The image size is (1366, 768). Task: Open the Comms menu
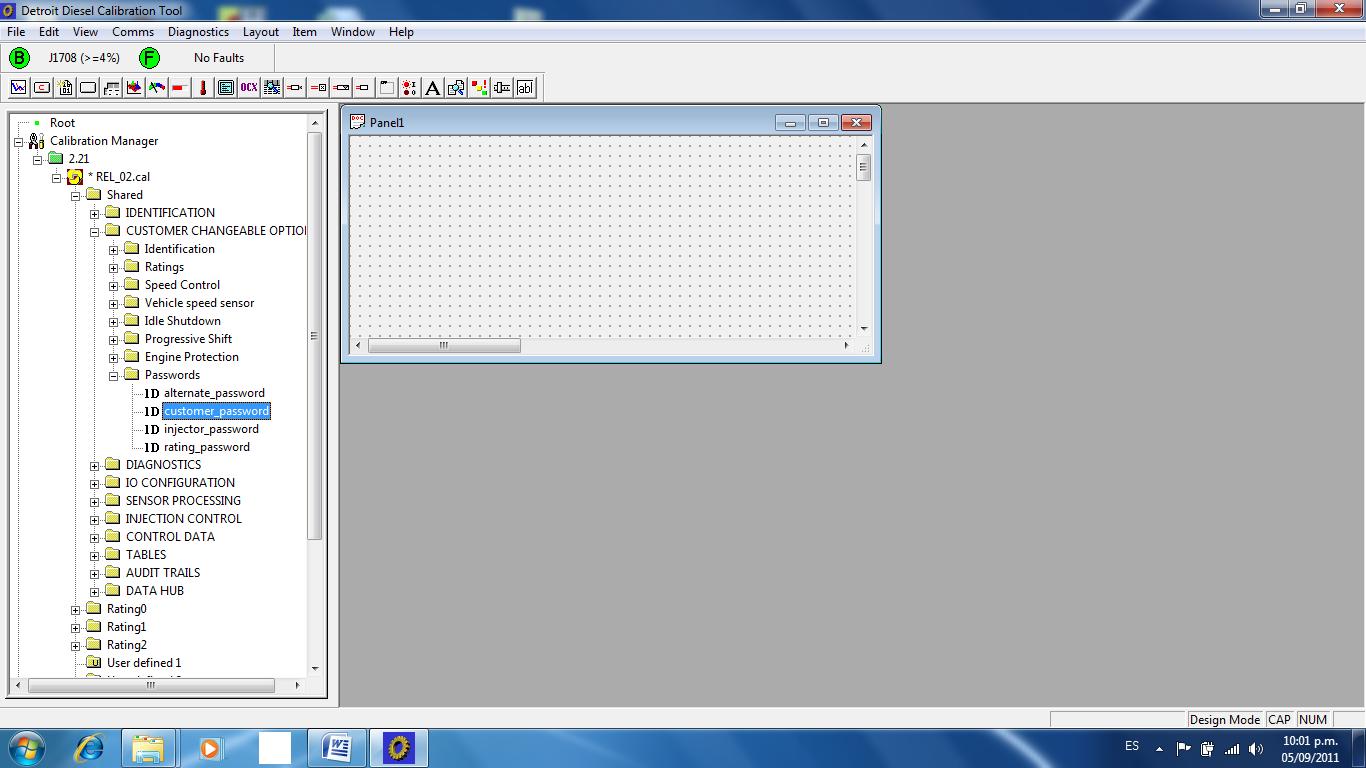[x=133, y=32]
